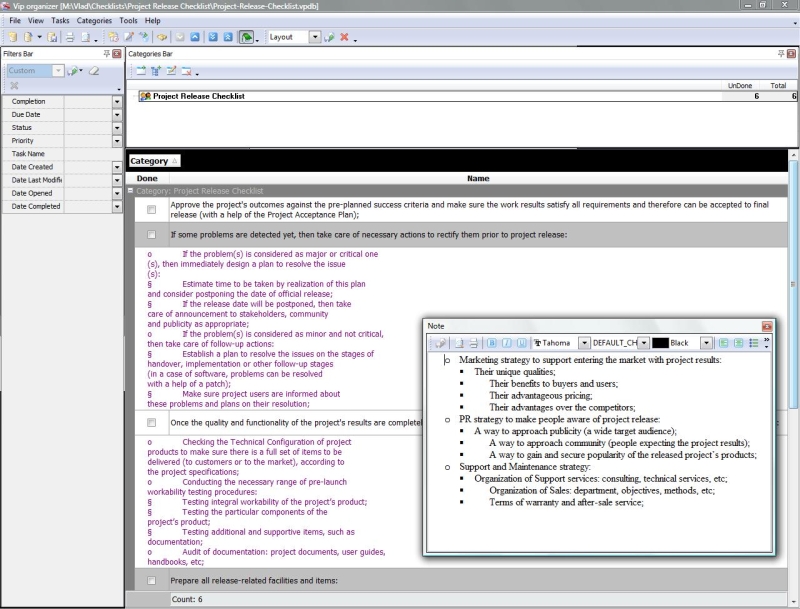The image size is (800, 609).
Task: Open the Layout dropdown in toolbar
Action: pos(315,37)
